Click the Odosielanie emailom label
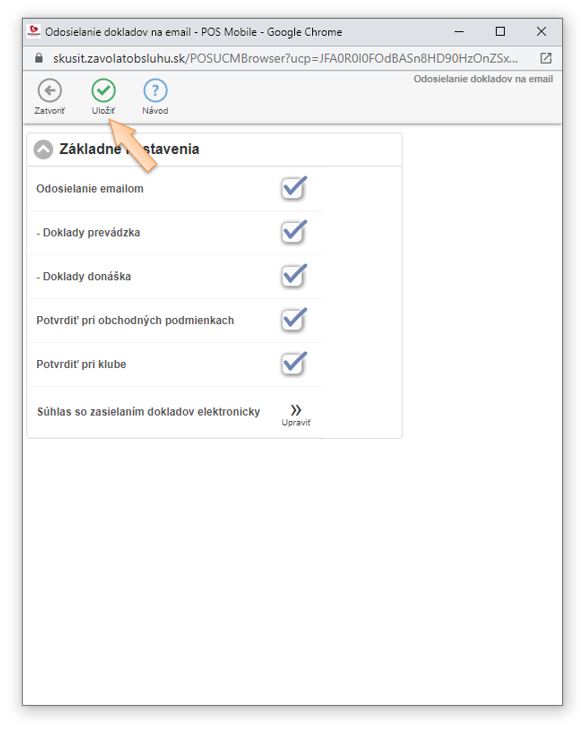The image size is (588, 747). point(90,189)
